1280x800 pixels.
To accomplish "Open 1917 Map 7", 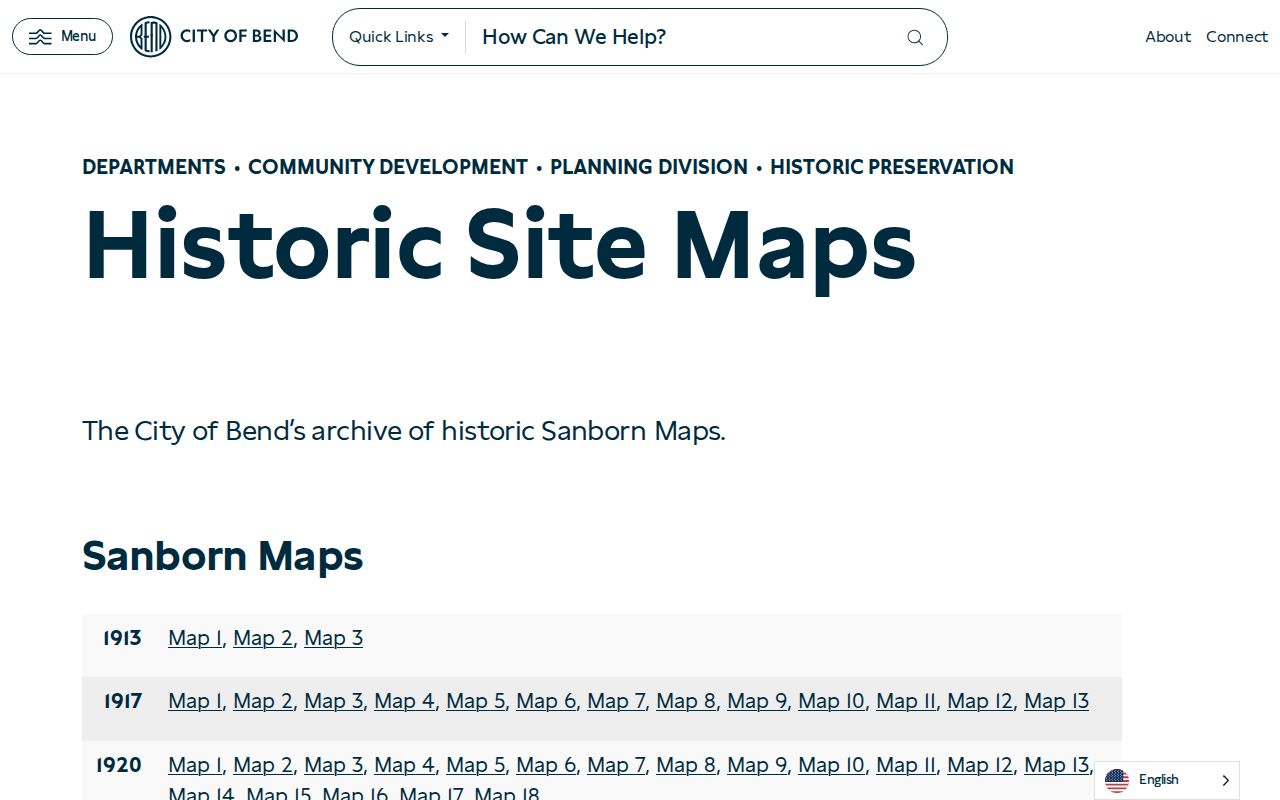I will click(616, 701).
